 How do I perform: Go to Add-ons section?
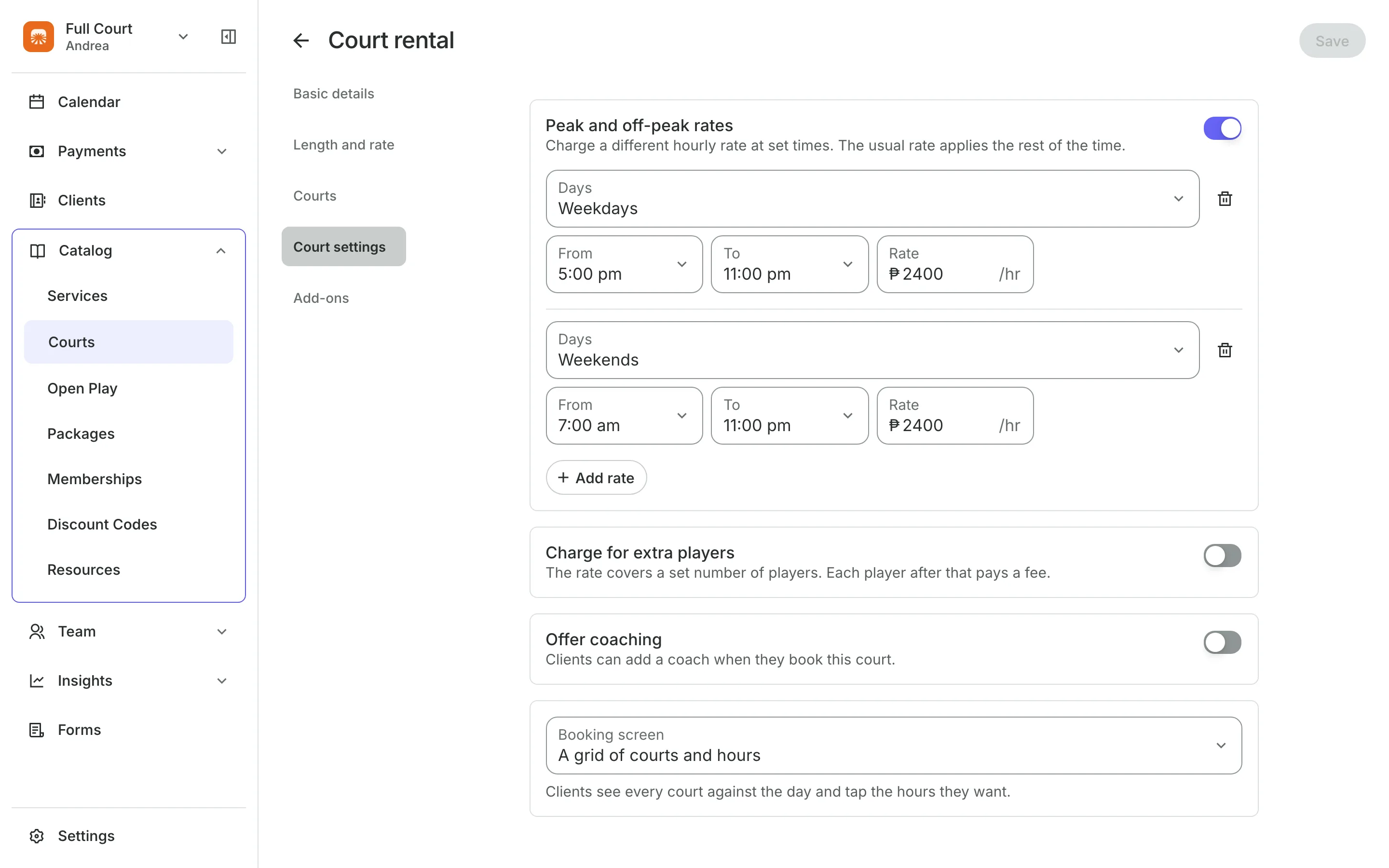[321, 298]
